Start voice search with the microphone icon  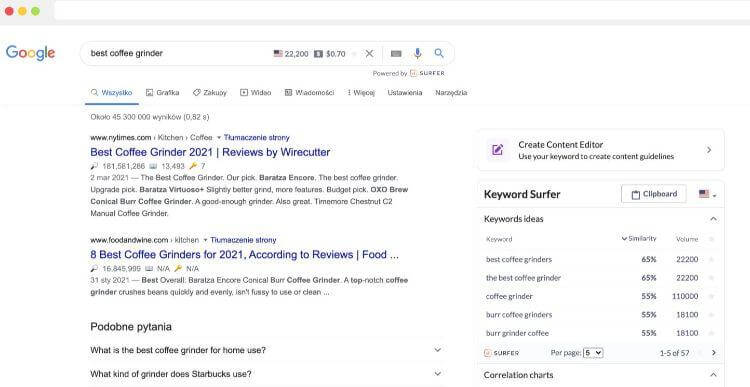pyautogui.click(x=418, y=54)
